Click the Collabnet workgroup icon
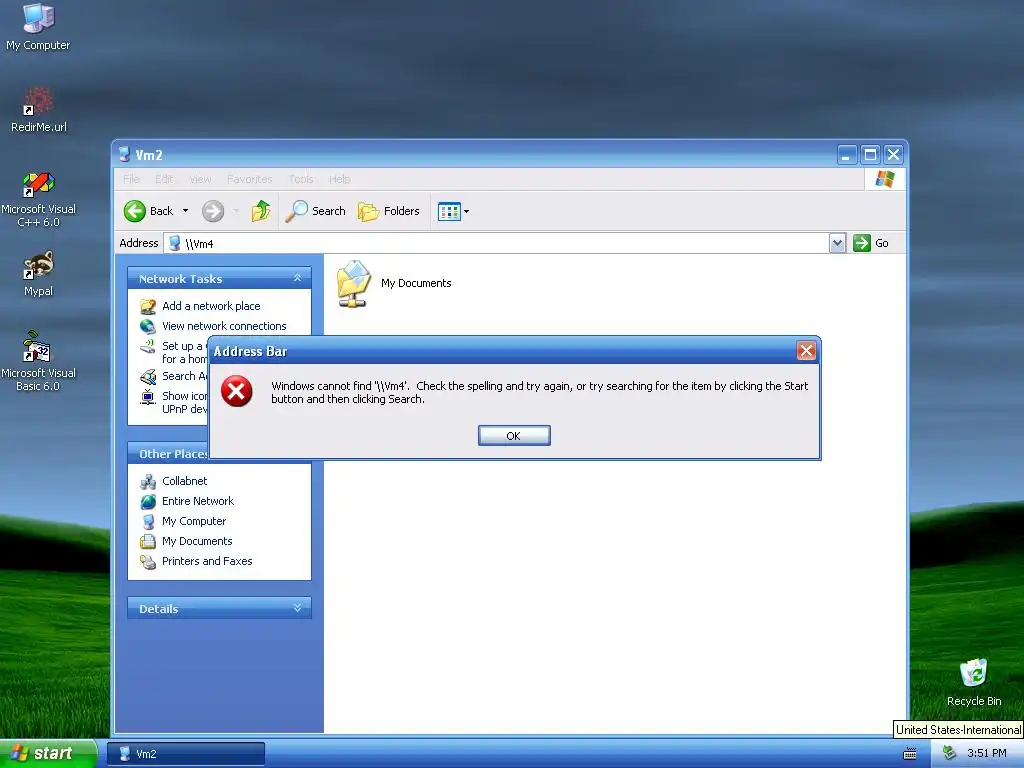 [148, 481]
